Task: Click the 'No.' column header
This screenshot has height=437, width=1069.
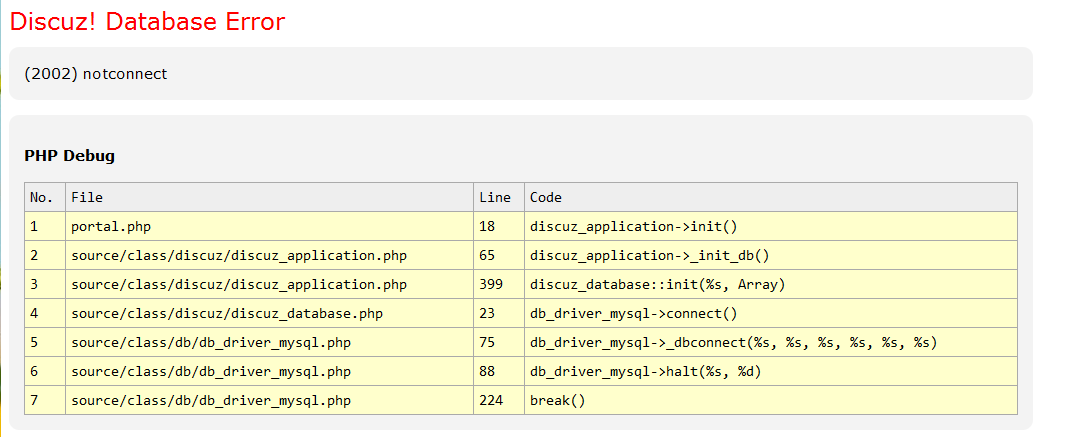Action: 45,197
